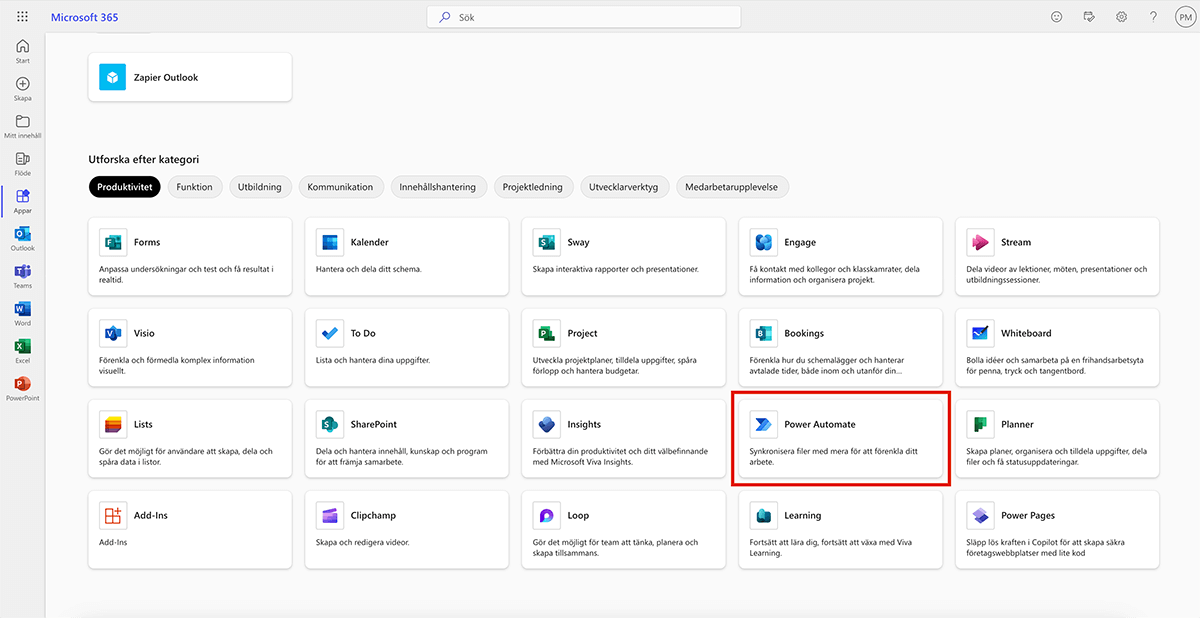Click the Visio app icon
Image resolution: width=1200 pixels, height=618 pixels.
(112, 333)
